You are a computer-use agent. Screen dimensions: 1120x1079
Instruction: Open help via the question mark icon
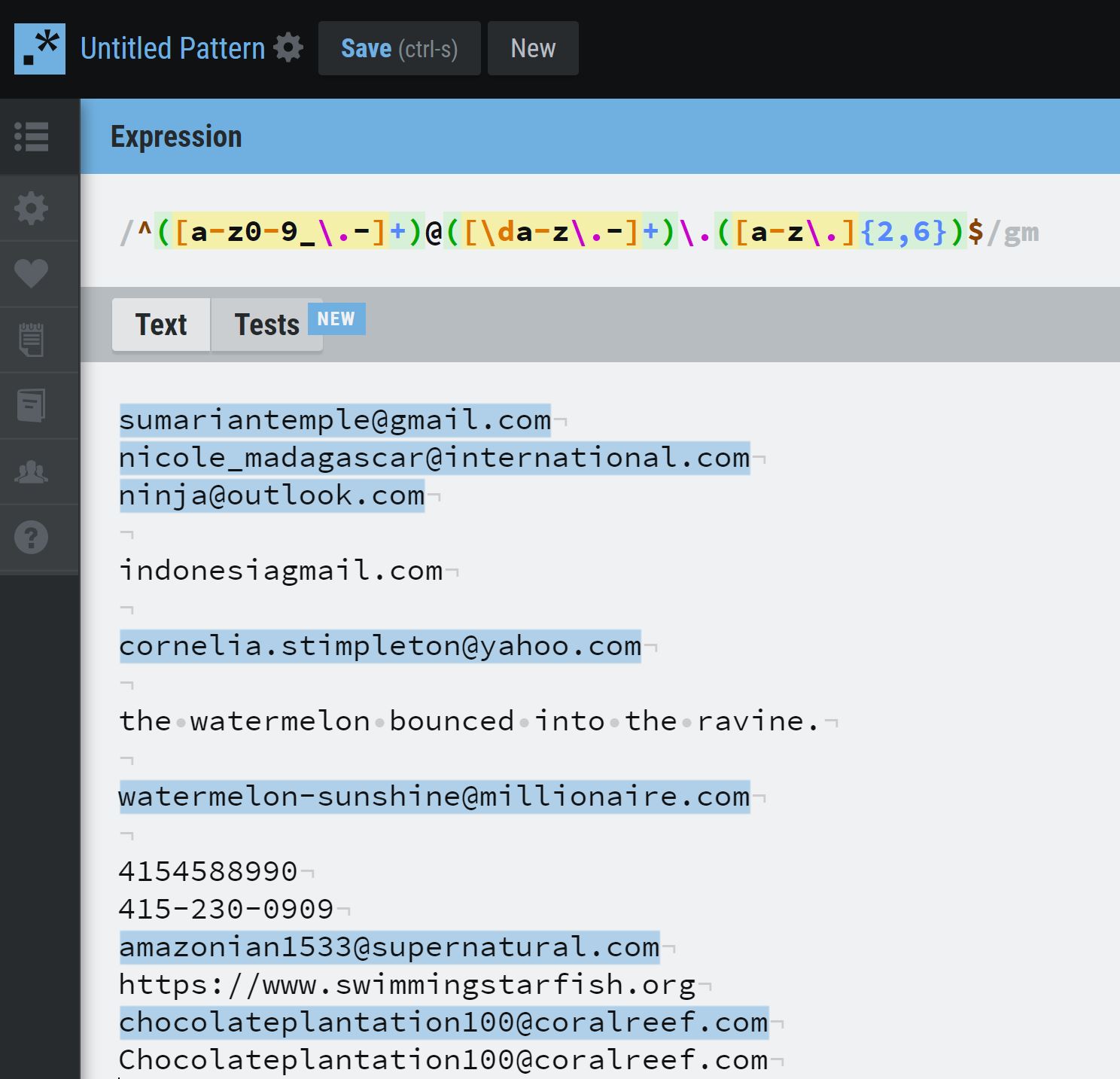[x=30, y=536]
